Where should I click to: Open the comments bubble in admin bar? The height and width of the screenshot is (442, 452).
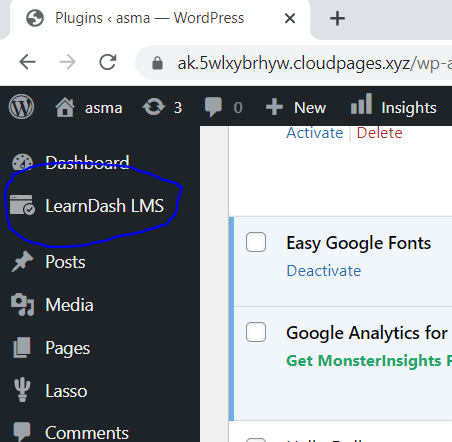coord(213,107)
